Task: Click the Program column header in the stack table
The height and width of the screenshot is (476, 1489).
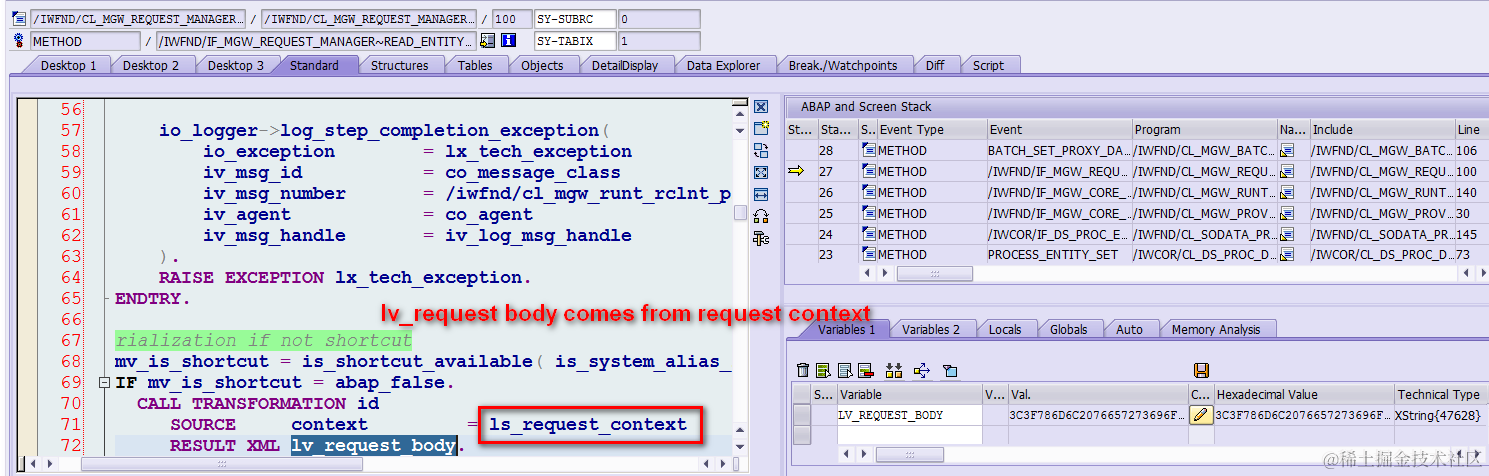Action: point(1204,129)
